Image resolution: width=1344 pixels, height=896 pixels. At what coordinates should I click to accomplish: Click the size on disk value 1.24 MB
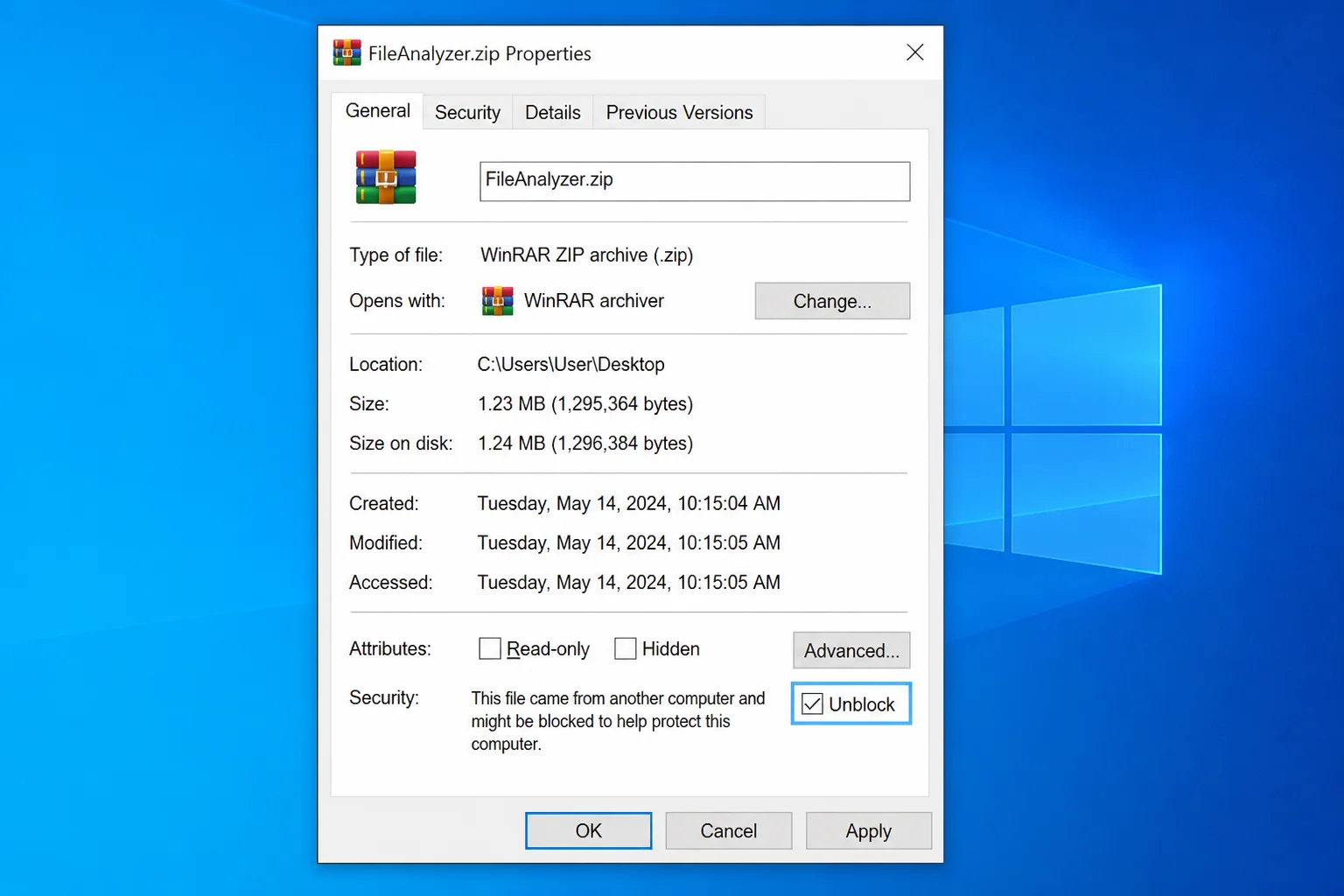[x=585, y=444]
